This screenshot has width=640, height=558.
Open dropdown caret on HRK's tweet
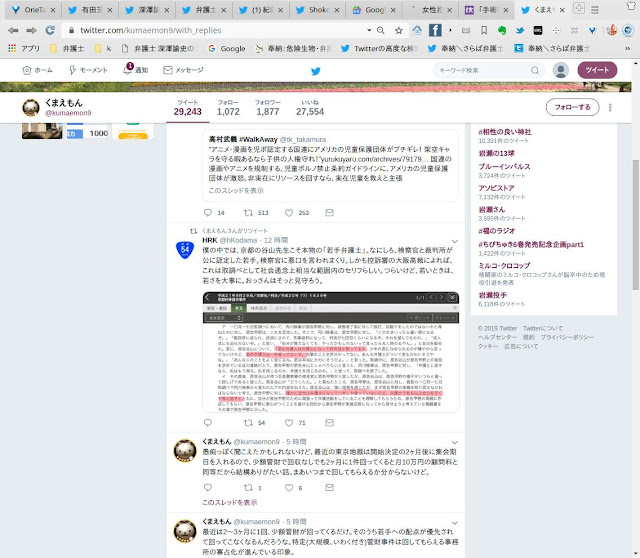[455, 241]
